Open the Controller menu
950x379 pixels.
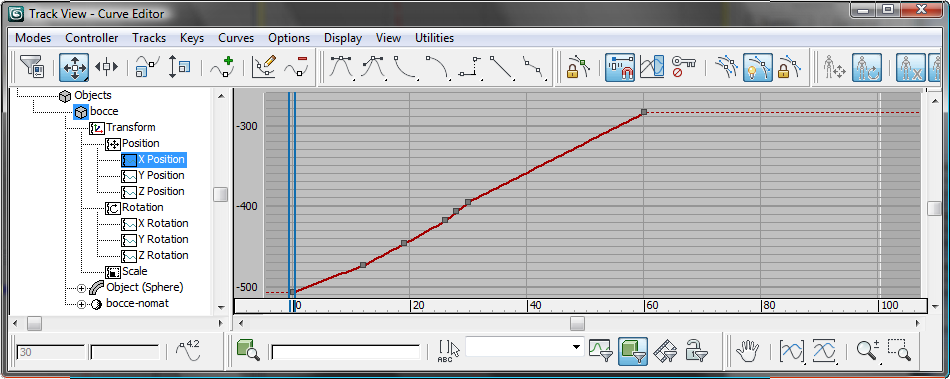click(x=91, y=38)
